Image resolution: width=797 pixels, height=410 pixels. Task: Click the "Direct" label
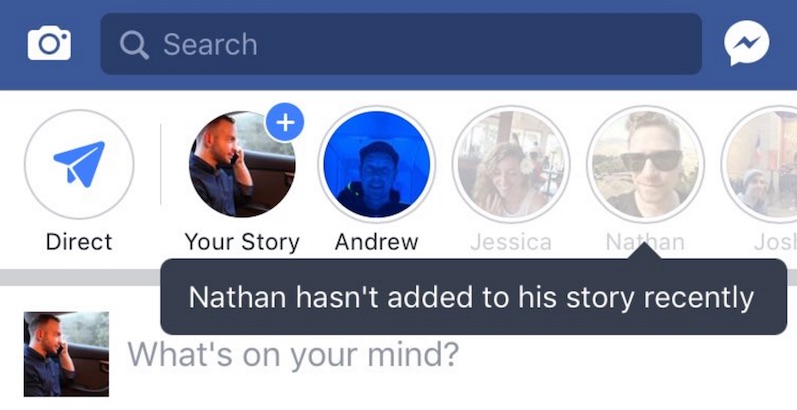(x=79, y=242)
